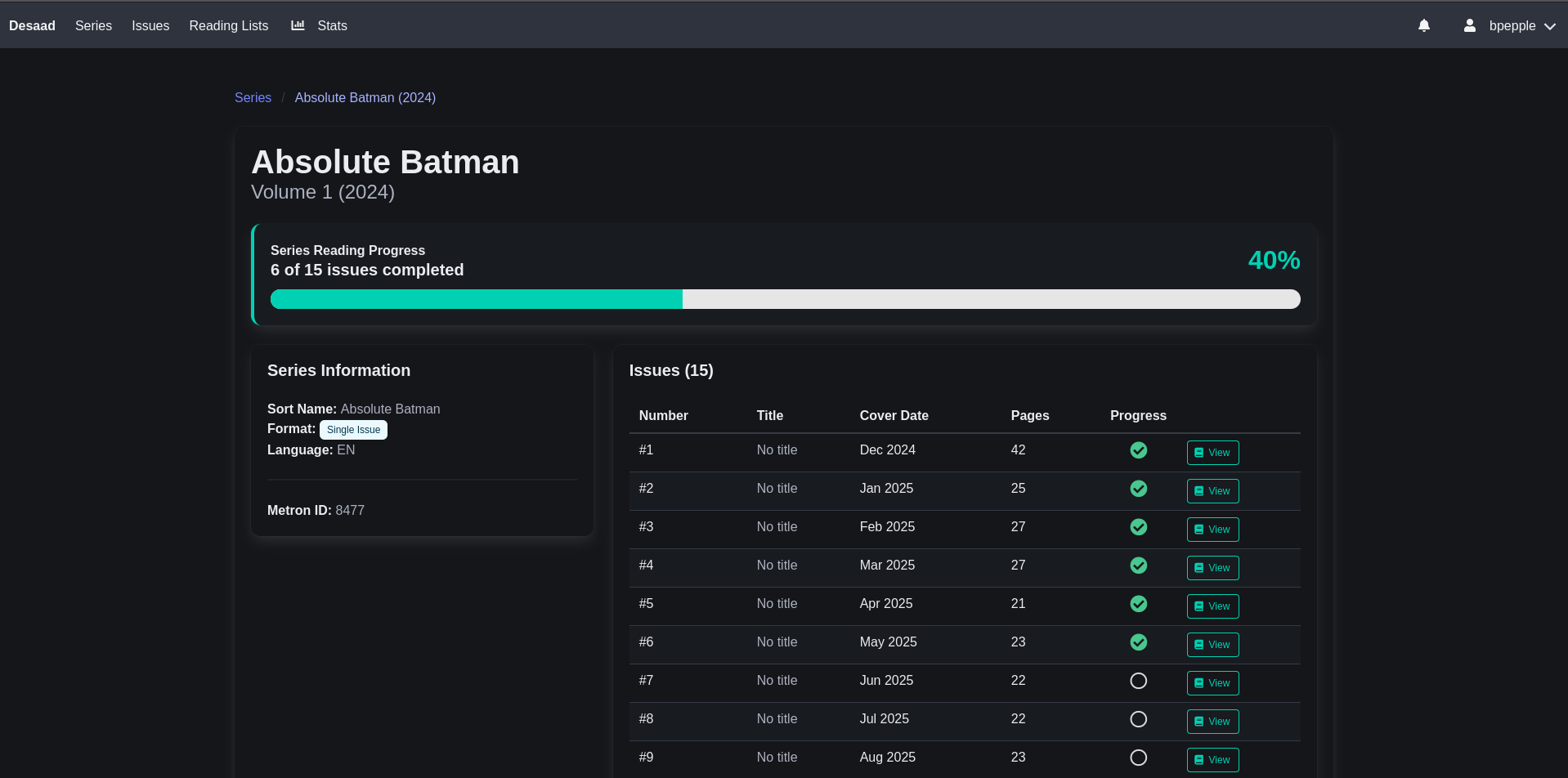The height and width of the screenshot is (778, 1568).
Task: Toggle read status for issue #7
Action: (x=1138, y=681)
